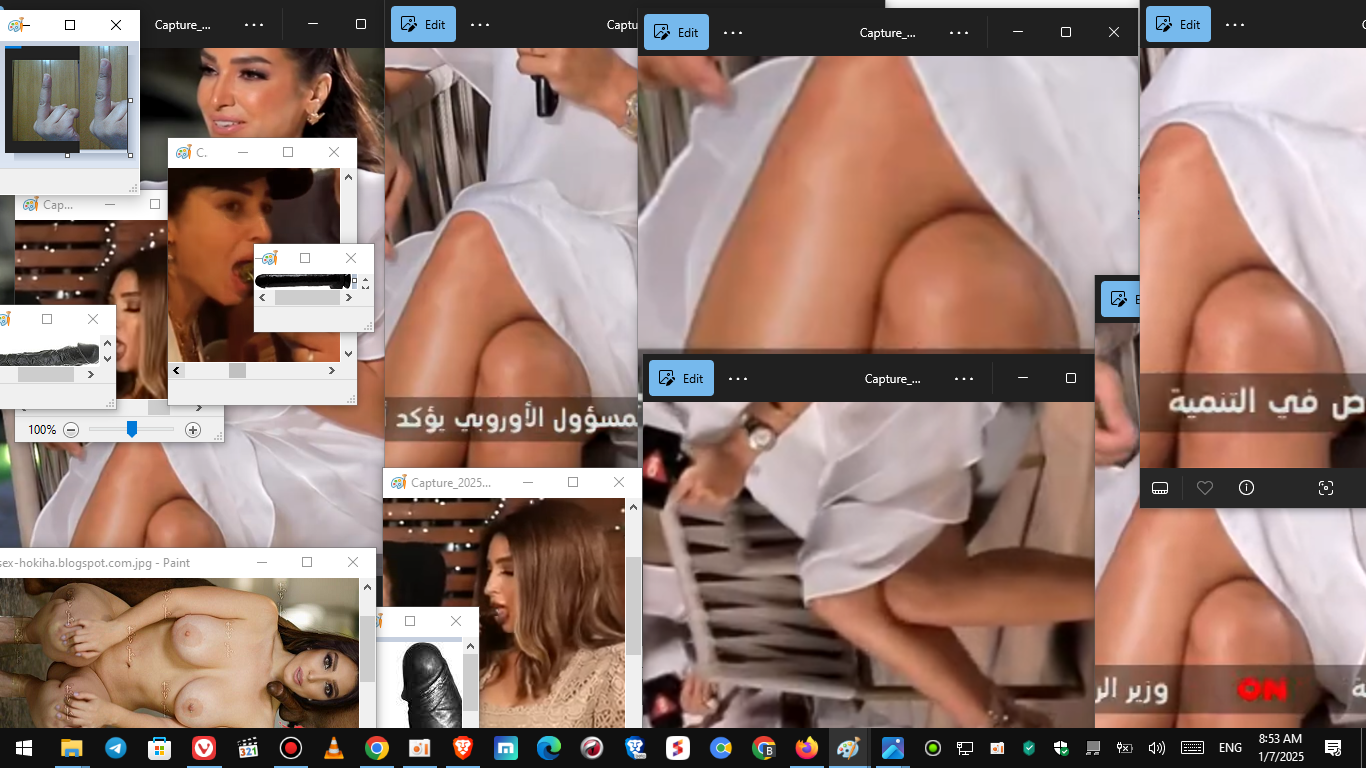Show image info in the Photos toolbar
The image size is (1366, 768).
pos(1246,488)
